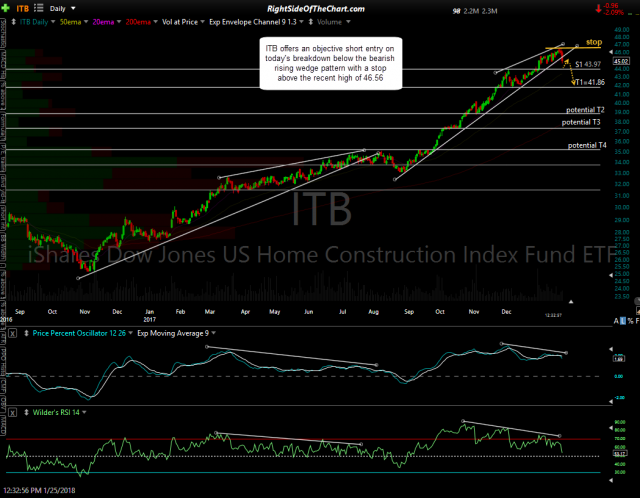This screenshot has height=498, width=640.
Task: Click bottom scale arrow in RSI pane
Action: 611,480
